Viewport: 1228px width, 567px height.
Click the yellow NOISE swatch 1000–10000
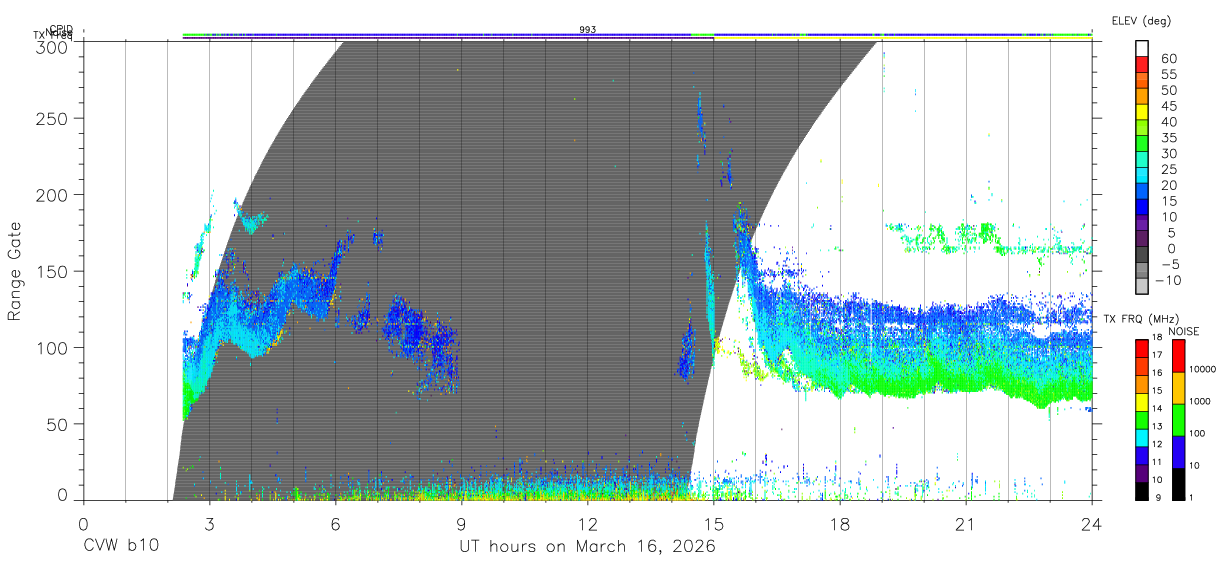pos(1177,387)
